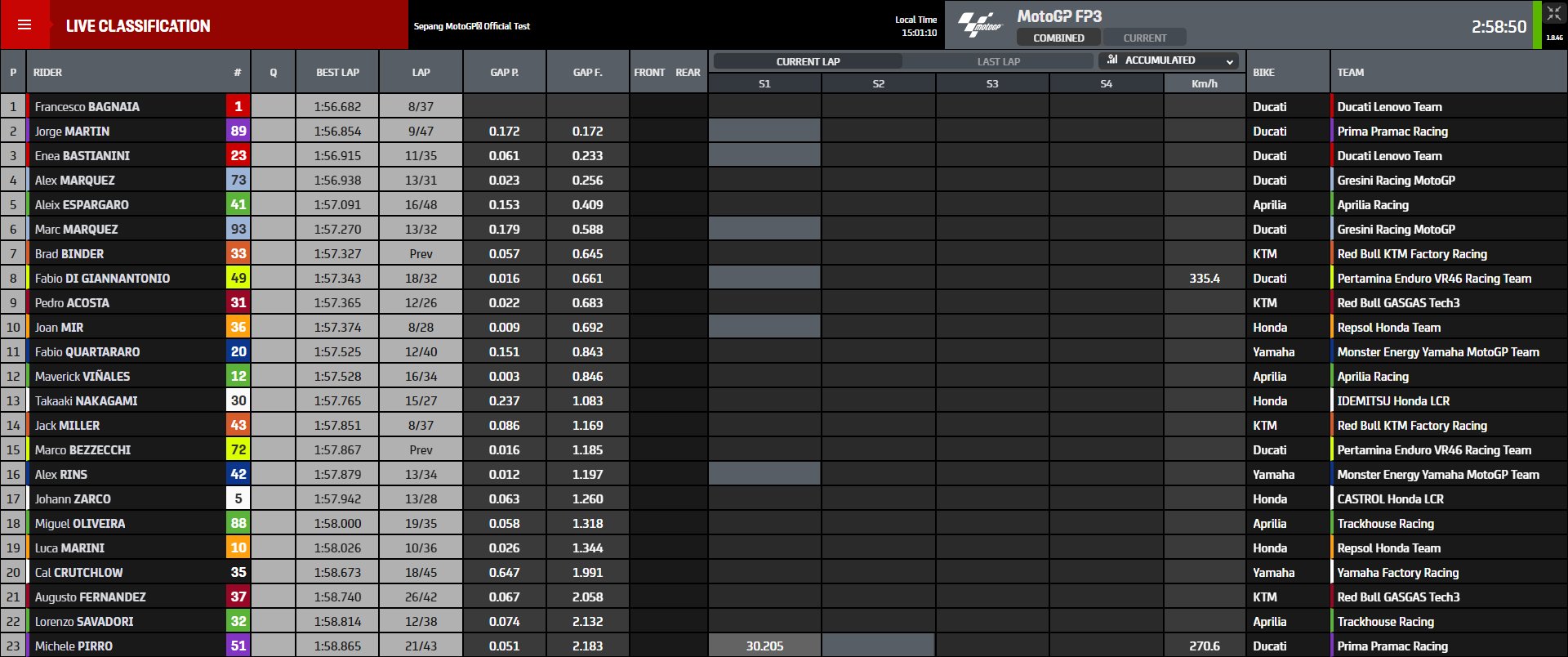Screen dimensions: 1568x657
Task: Click Bagnaia's number 1 badge
Action: coord(238,106)
